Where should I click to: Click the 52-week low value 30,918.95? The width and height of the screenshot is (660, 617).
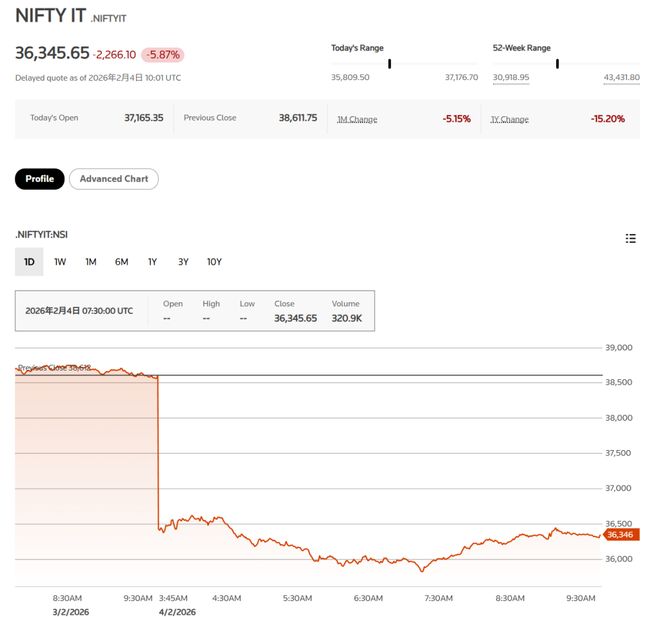(x=511, y=77)
